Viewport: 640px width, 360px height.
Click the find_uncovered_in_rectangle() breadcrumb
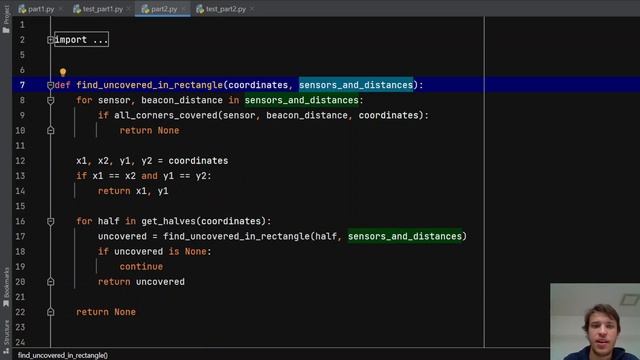(x=63, y=356)
